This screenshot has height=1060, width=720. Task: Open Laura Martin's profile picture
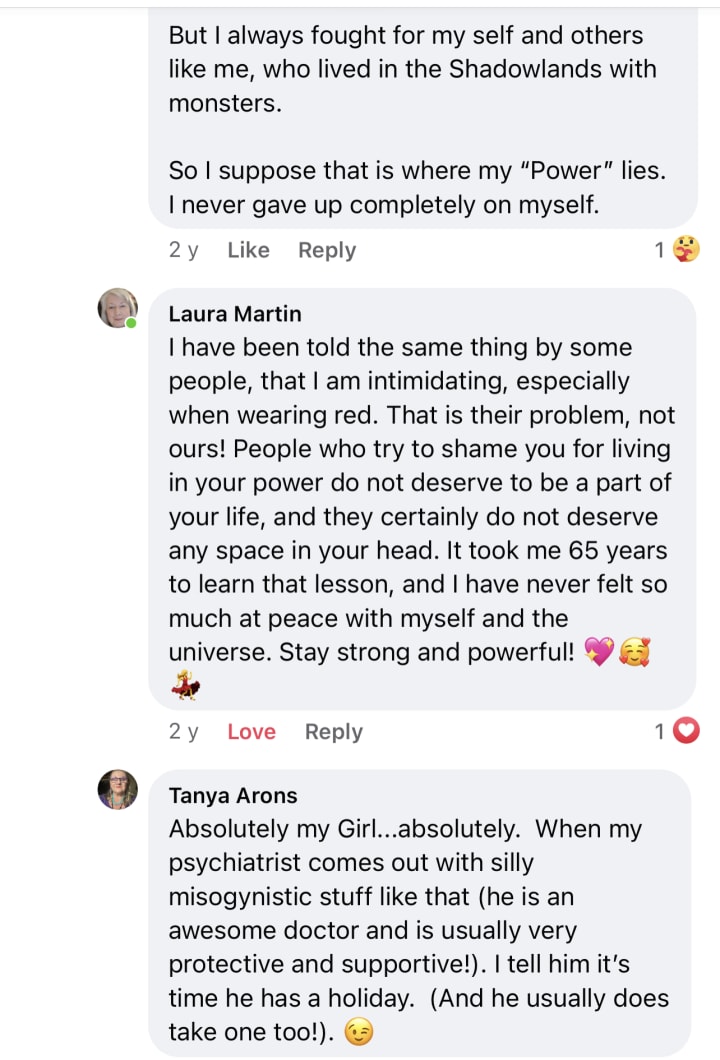click(x=117, y=308)
